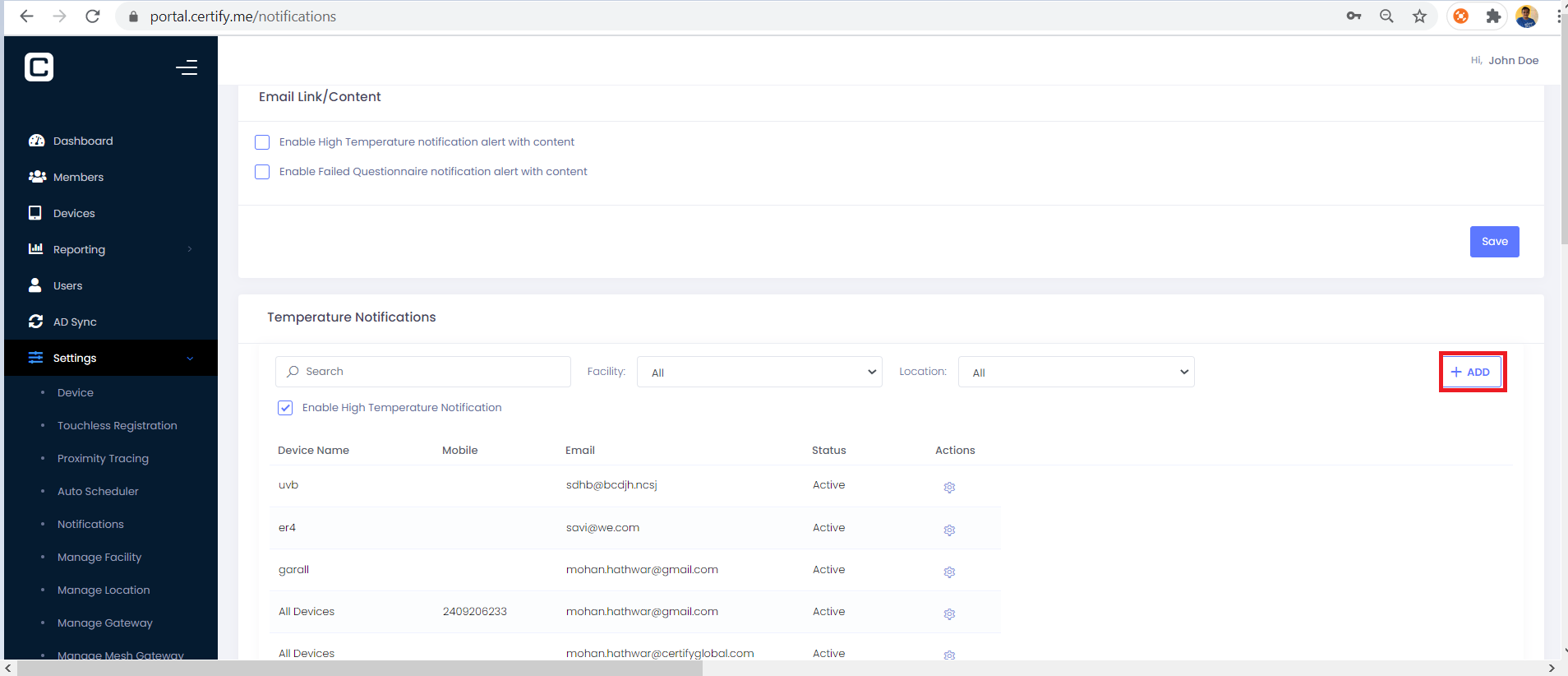The height and width of the screenshot is (676, 1568).
Task: Open Auto Scheduler settings
Action: coord(98,491)
